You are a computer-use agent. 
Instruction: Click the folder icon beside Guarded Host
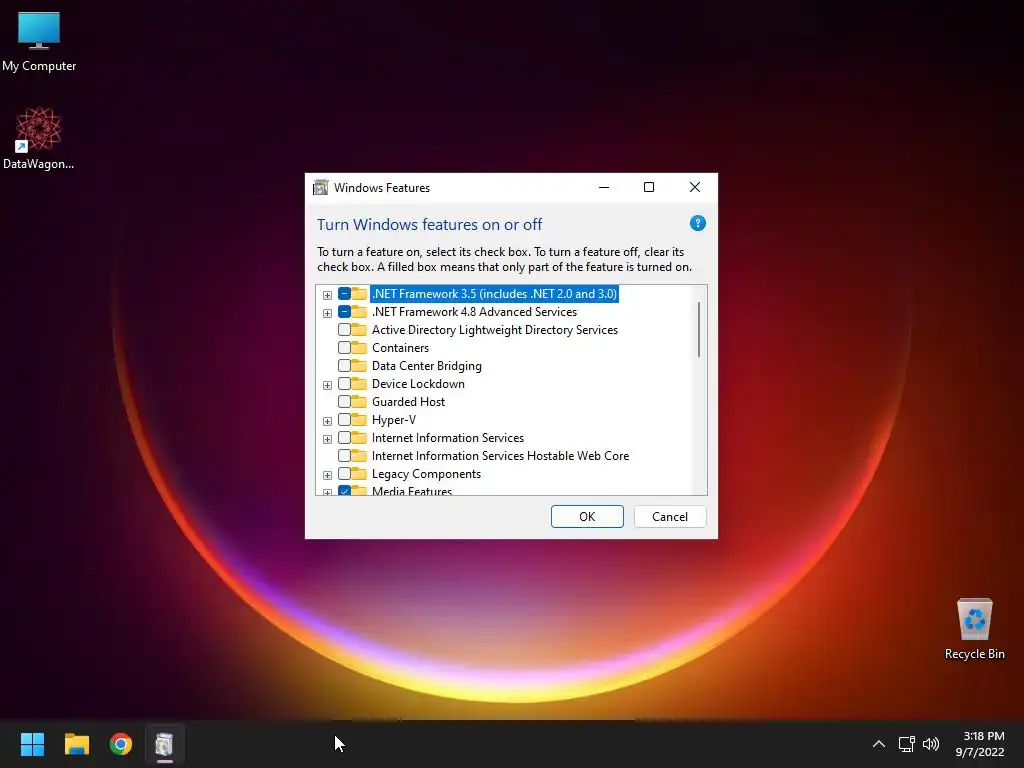click(x=359, y=402)
